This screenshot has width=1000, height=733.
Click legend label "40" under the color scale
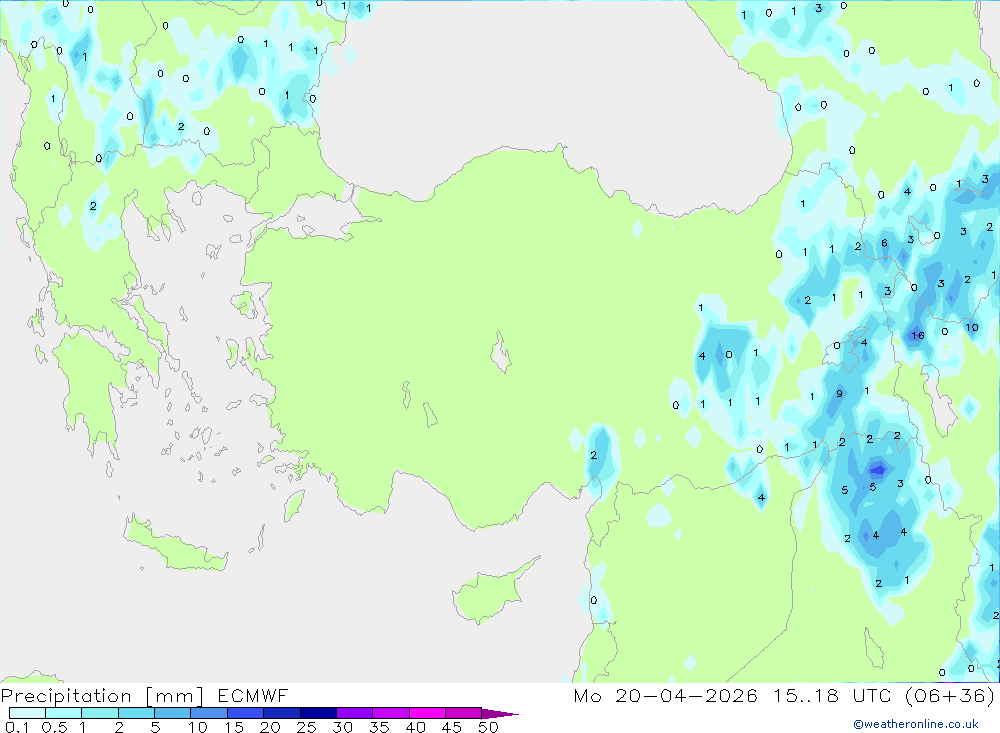[x=415, y=727]
